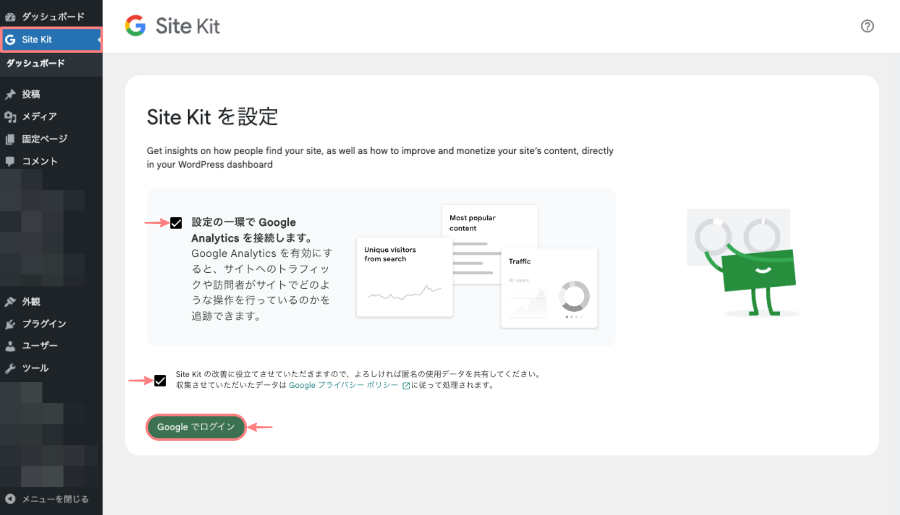Viewport: 900px width, 515px height.
Task: Open Site Kit ダッシュボード submenu
Action: 36,63
